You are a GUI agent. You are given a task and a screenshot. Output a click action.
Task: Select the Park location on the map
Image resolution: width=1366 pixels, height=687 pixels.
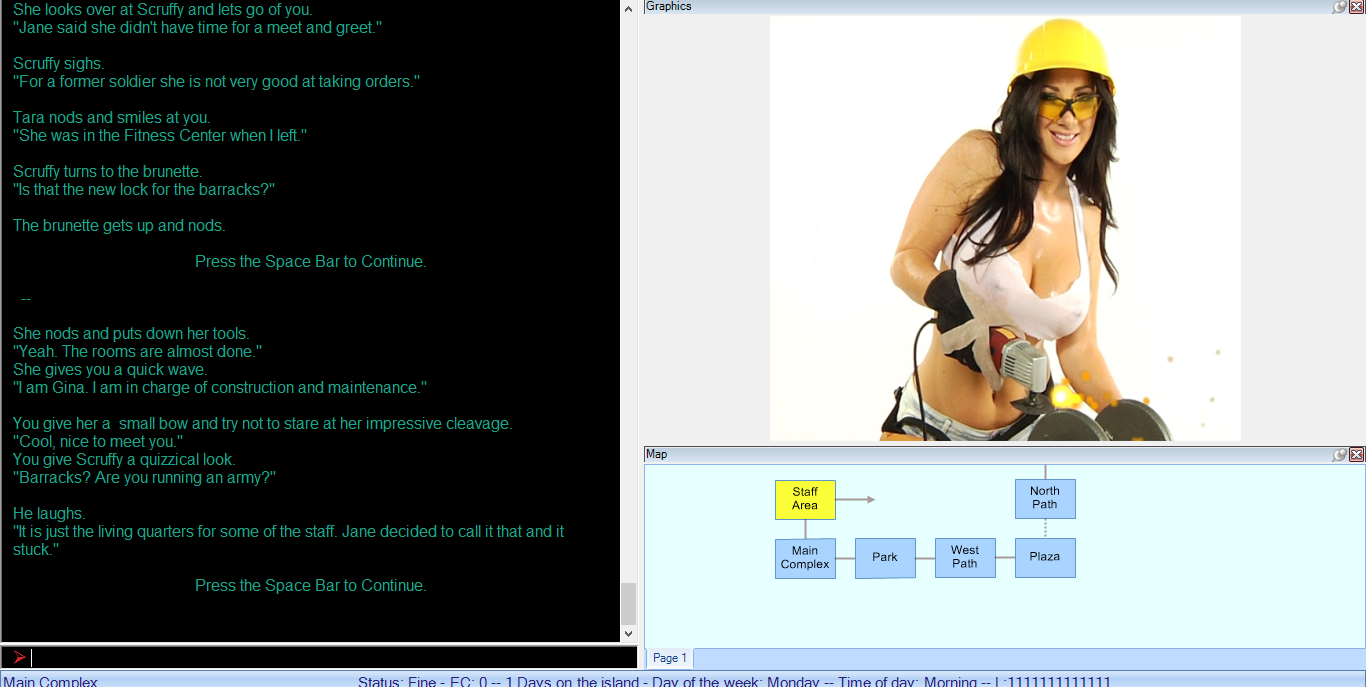coord(885,558)
